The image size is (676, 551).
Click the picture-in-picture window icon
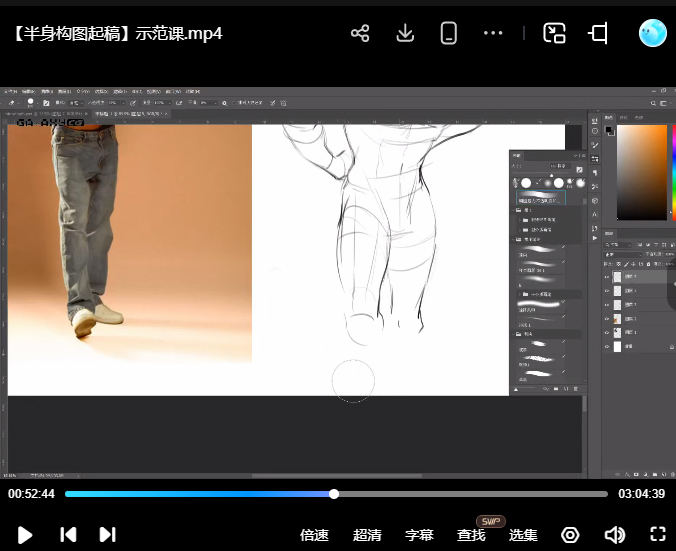coord(554,33)
